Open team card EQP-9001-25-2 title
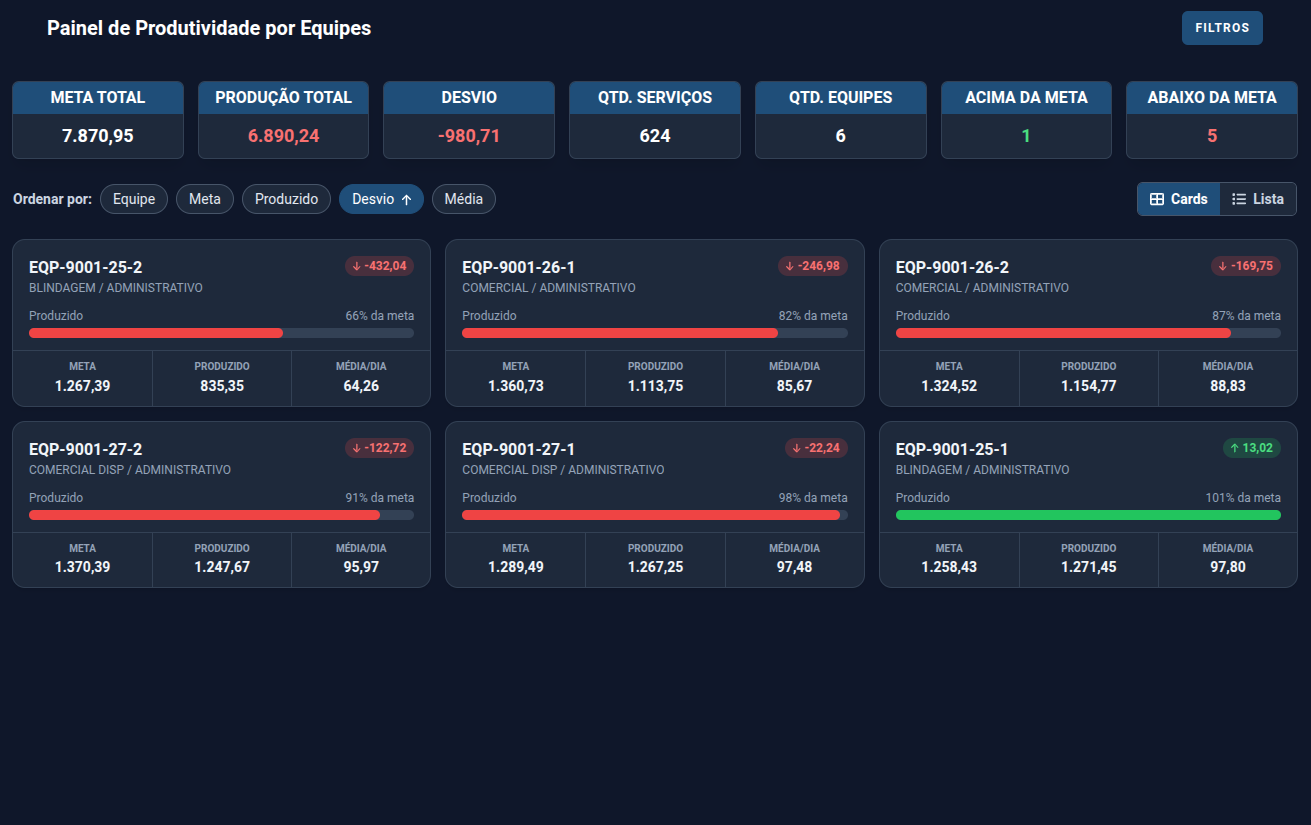 (86, 267)
